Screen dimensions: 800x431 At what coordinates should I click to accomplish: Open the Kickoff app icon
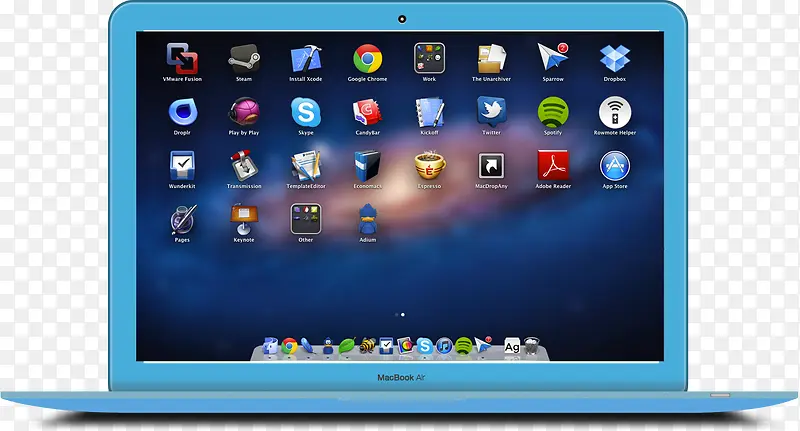(x=429, y=112)
